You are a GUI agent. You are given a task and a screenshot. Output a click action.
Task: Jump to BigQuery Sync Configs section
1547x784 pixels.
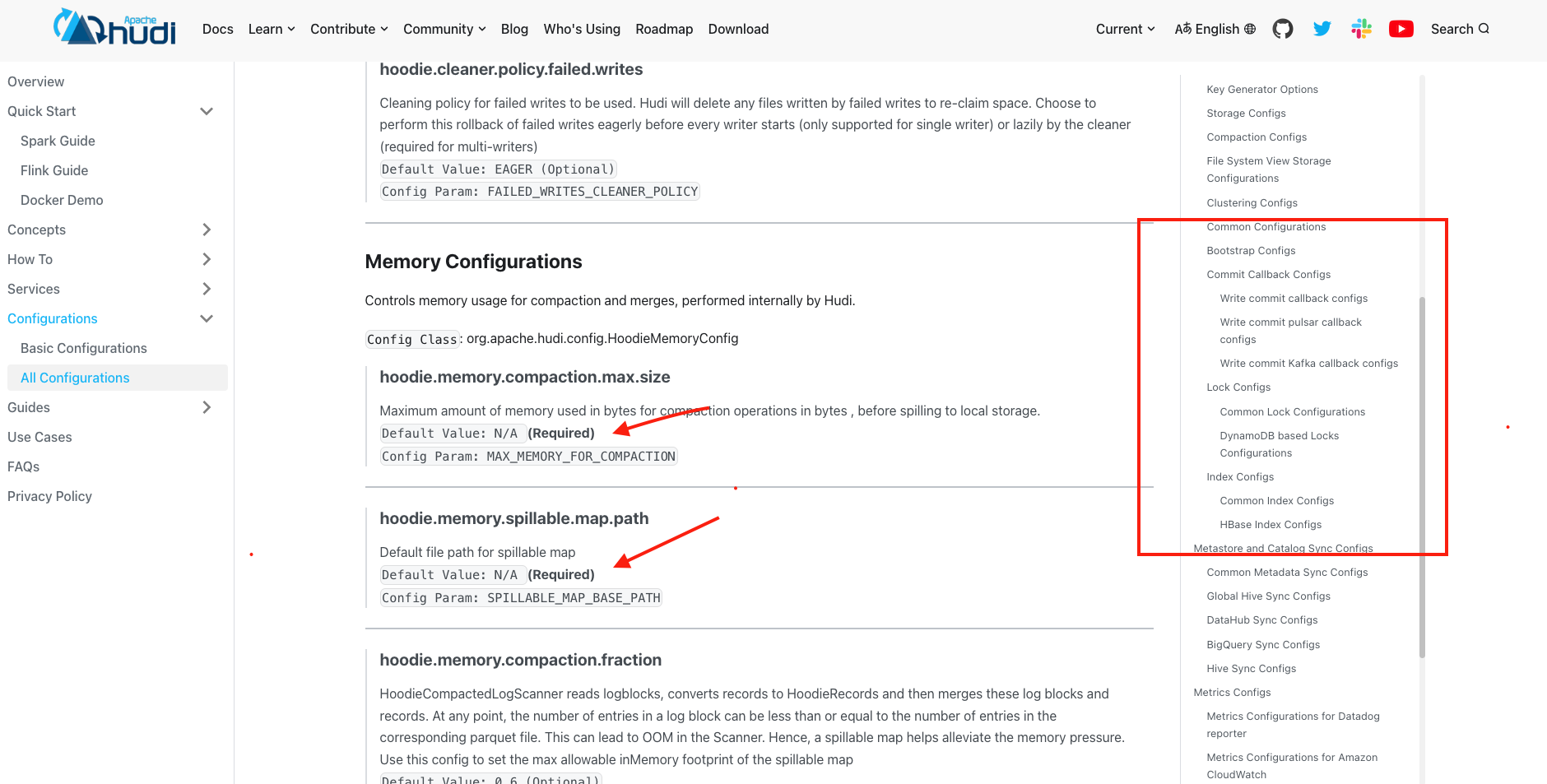tap(1263, 644)
